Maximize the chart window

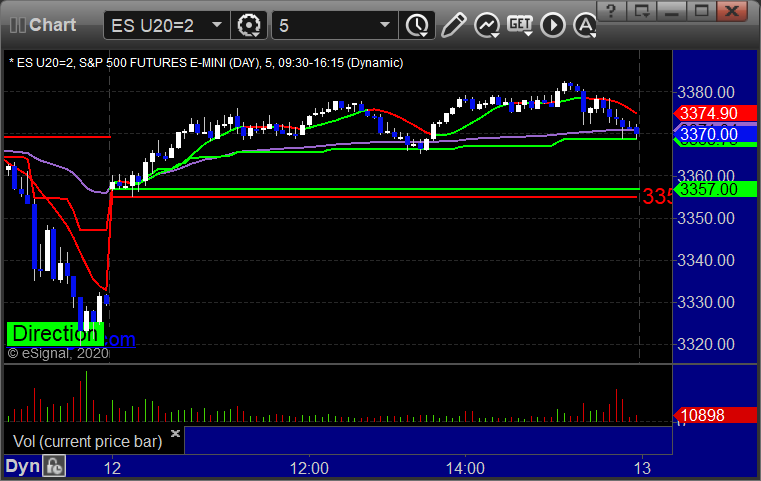[x=701, y=11]
